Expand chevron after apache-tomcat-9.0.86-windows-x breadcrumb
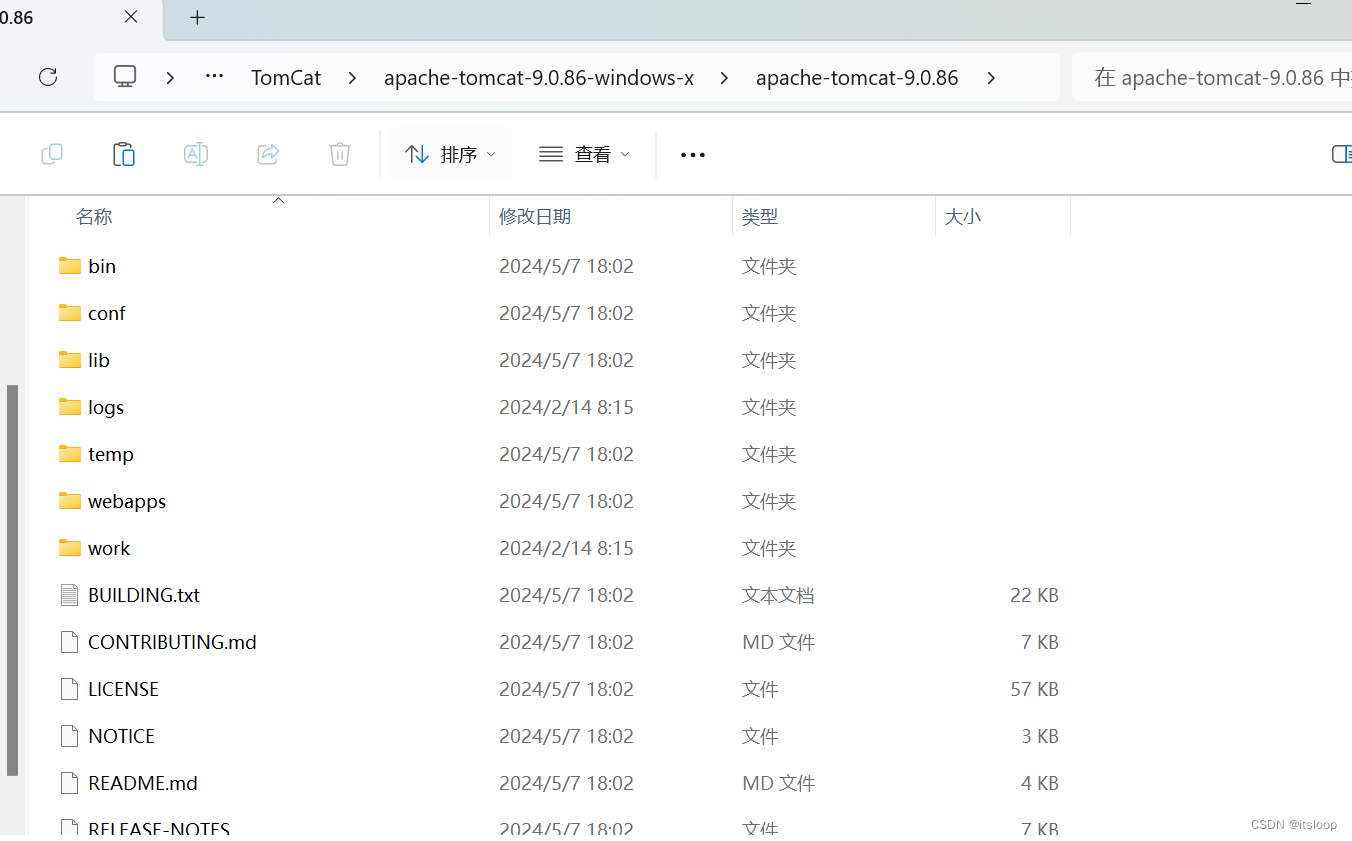This screenshot has width=1352, height=841. 724,77
